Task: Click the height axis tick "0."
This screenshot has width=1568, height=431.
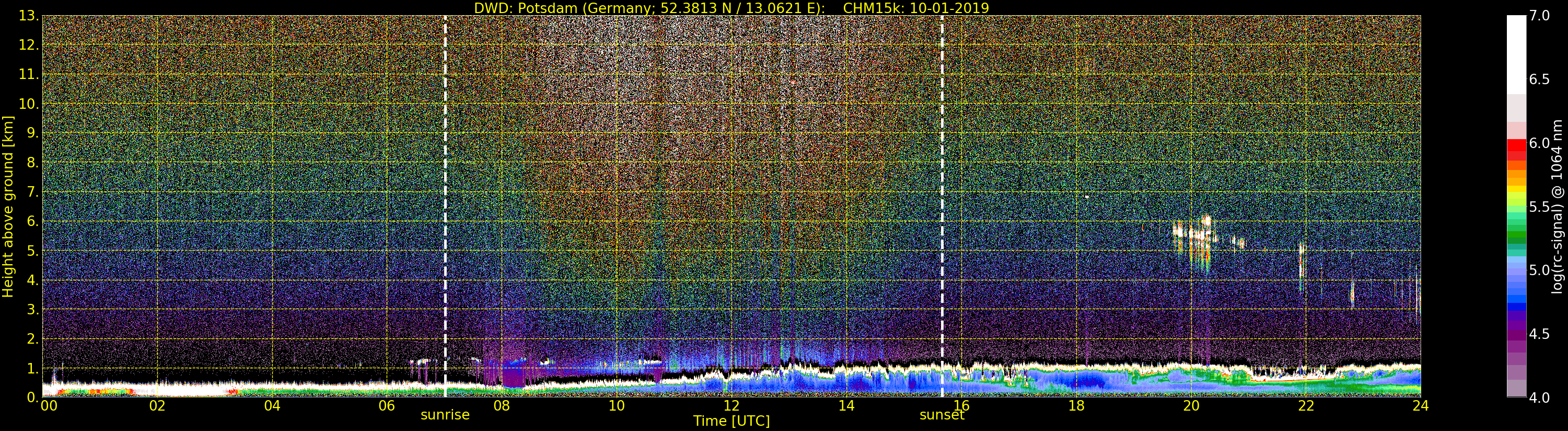Action: 32,397
